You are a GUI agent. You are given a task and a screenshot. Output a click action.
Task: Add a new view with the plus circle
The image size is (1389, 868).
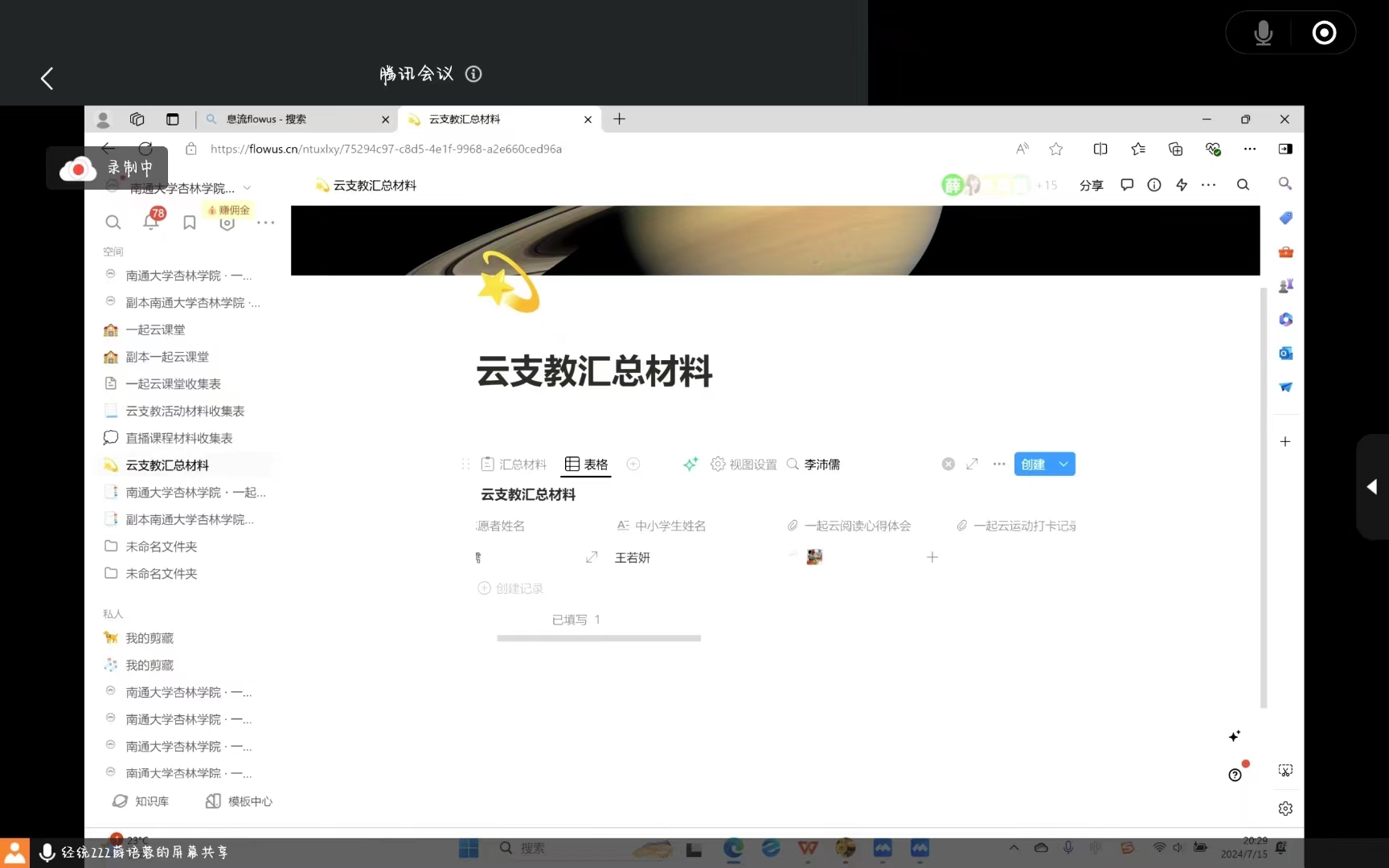[633, 464]
